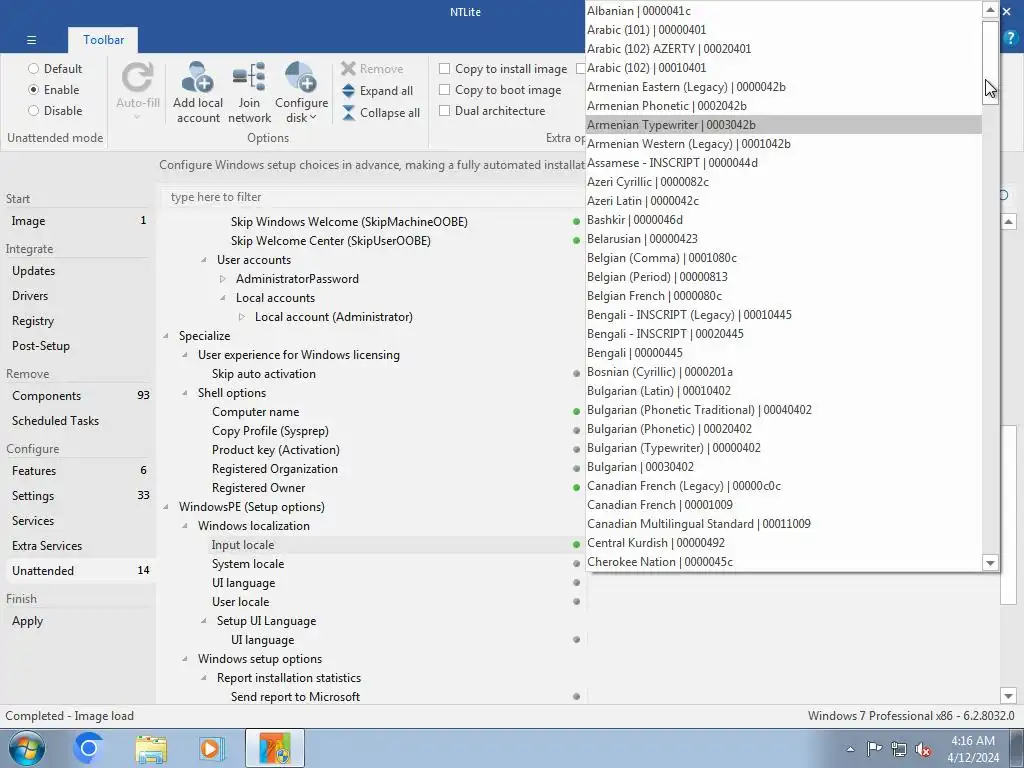Collapse WindowsPE (Setup options) section
This screenshot has width=1024, height=768.
[x=166, y=507]
